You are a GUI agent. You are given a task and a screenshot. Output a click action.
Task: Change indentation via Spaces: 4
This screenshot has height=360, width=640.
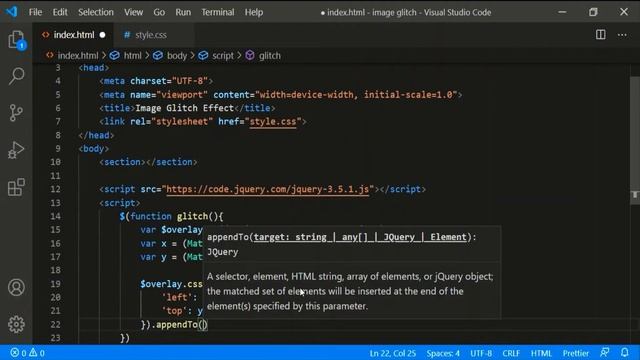coord(443,353)
